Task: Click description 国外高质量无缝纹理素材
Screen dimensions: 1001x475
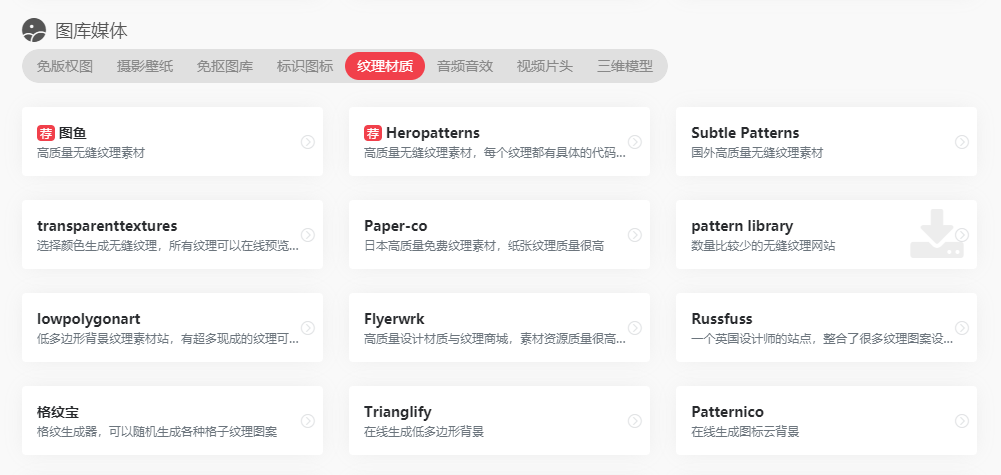Action: click(757, 153)
